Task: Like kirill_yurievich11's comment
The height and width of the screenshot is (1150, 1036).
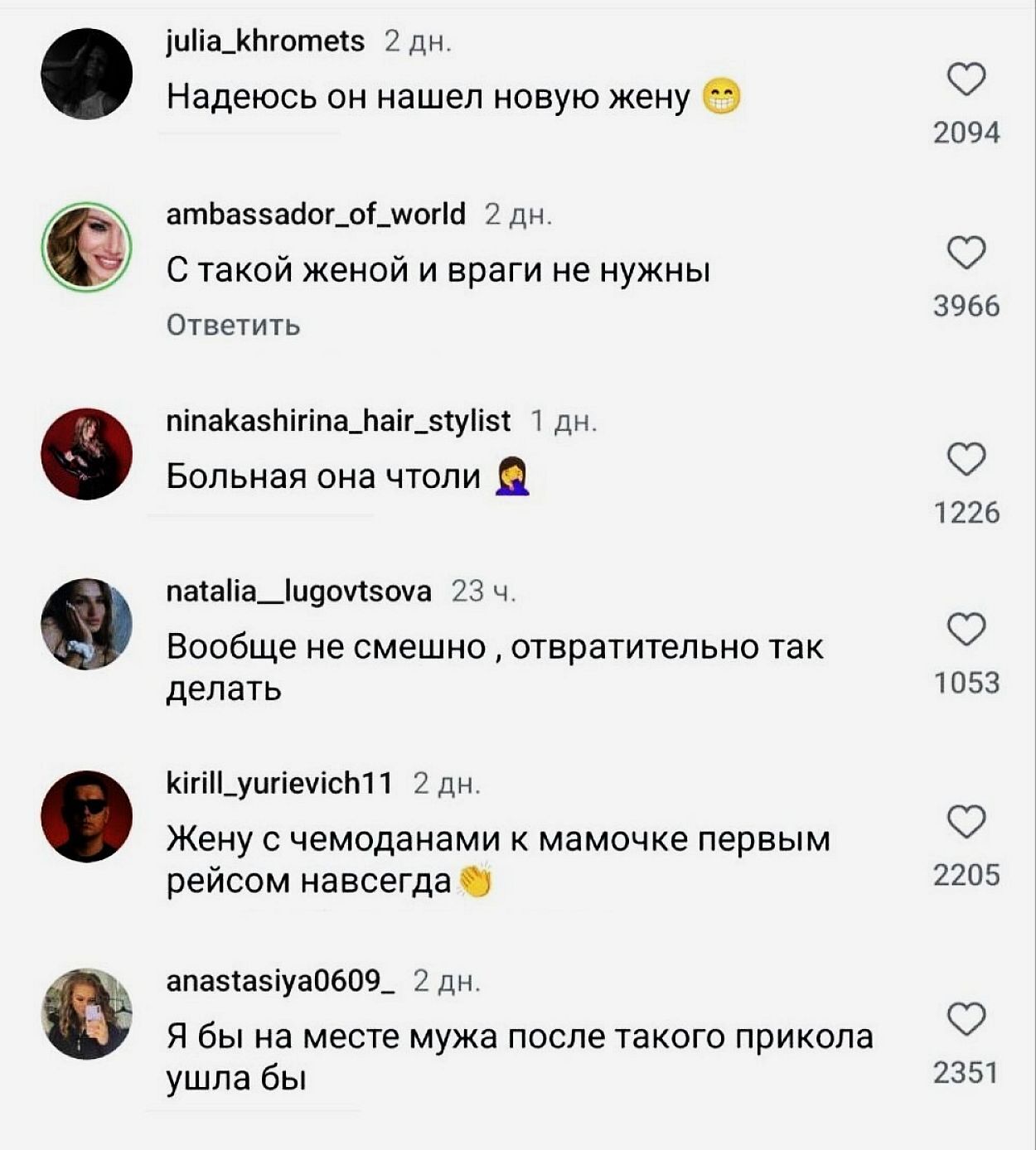Action: pyautogui.click(x=966, y=821)
